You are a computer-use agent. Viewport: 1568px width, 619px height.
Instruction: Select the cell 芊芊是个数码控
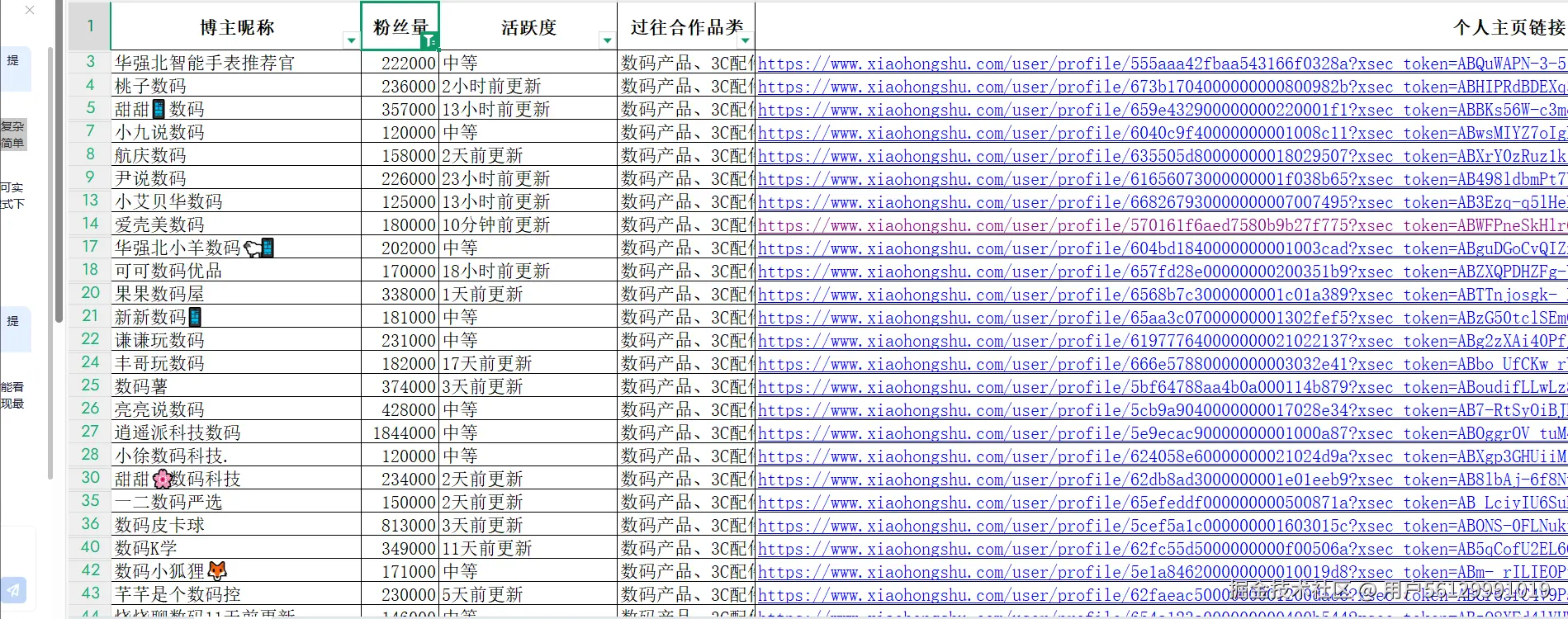click(x=235, y=594)
